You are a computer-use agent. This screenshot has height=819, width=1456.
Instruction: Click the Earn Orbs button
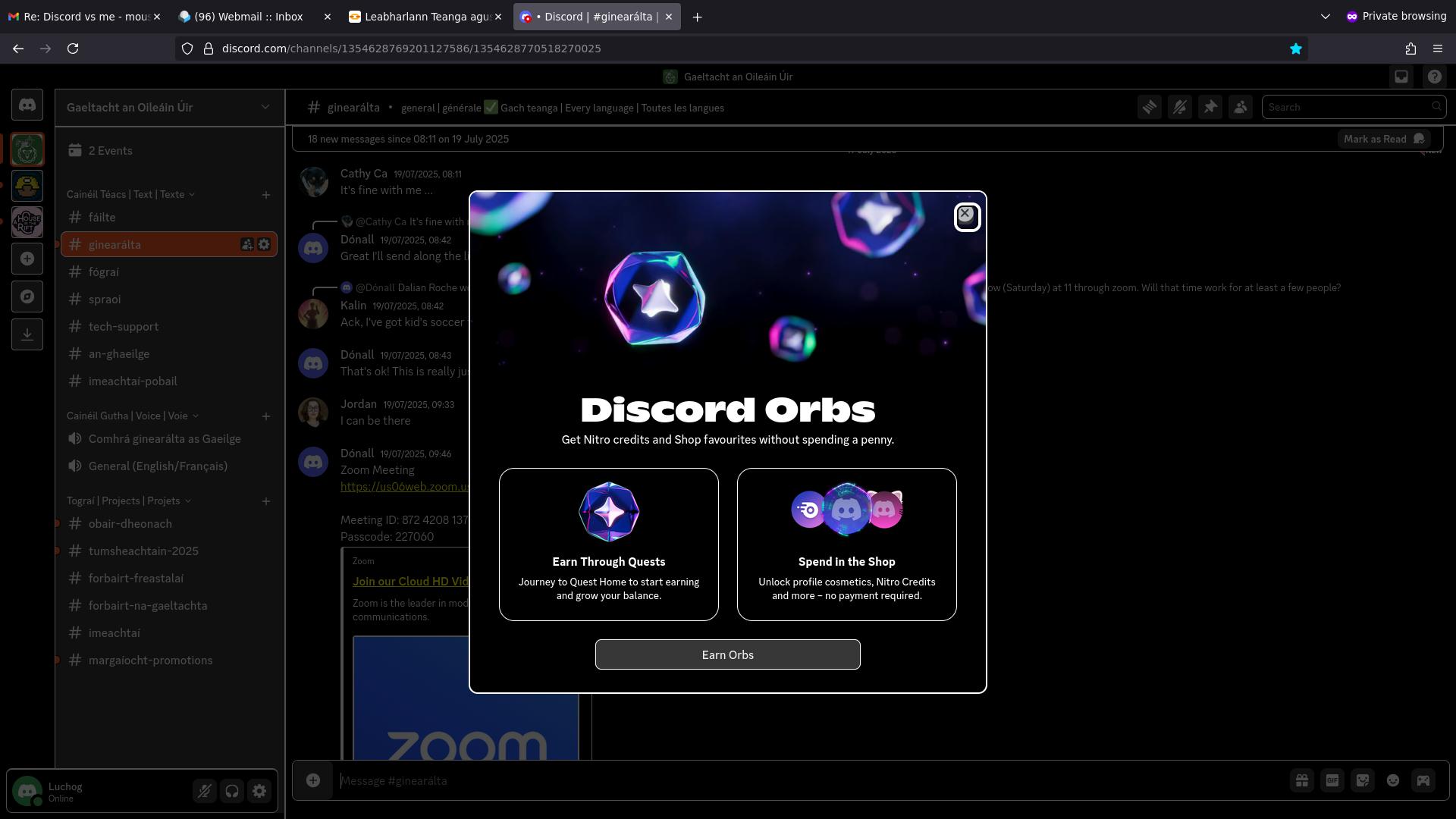pyautogui.click(x=727, y=654)
